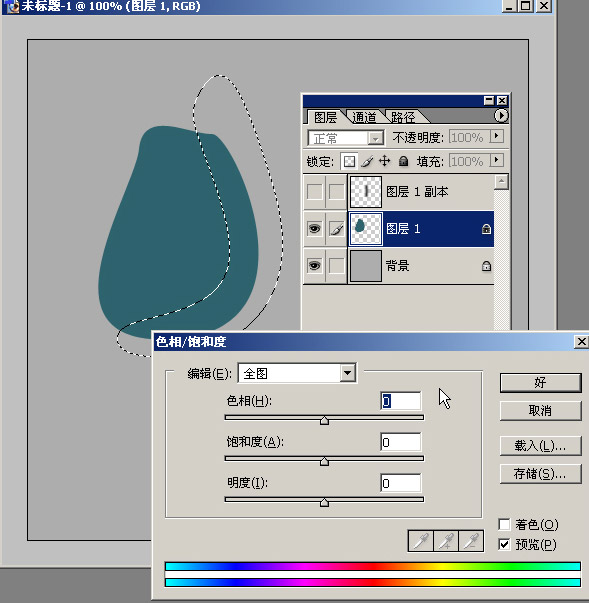
Task: Expand the 不透明度 opacity slider arrow
Action: click(497, 136)
